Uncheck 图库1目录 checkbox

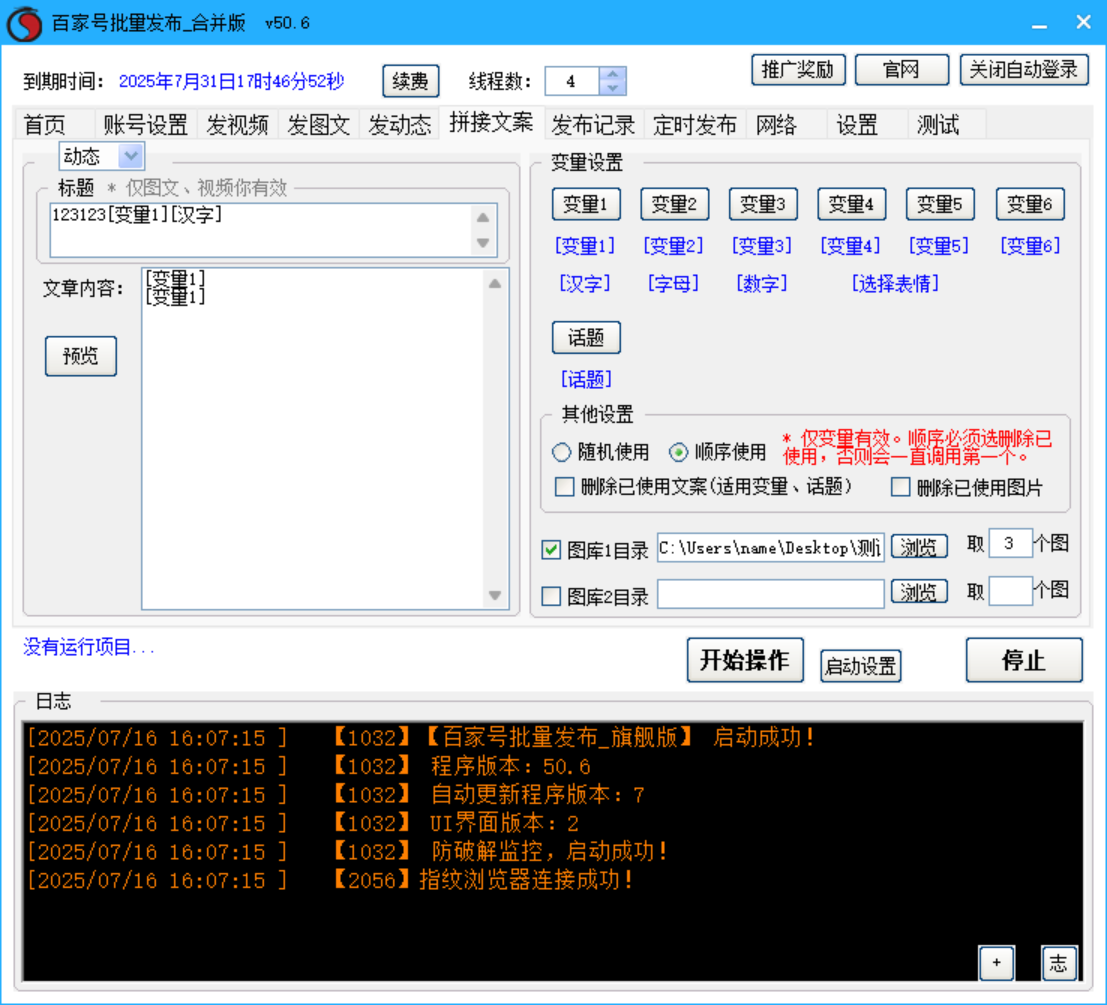(551, 549)
